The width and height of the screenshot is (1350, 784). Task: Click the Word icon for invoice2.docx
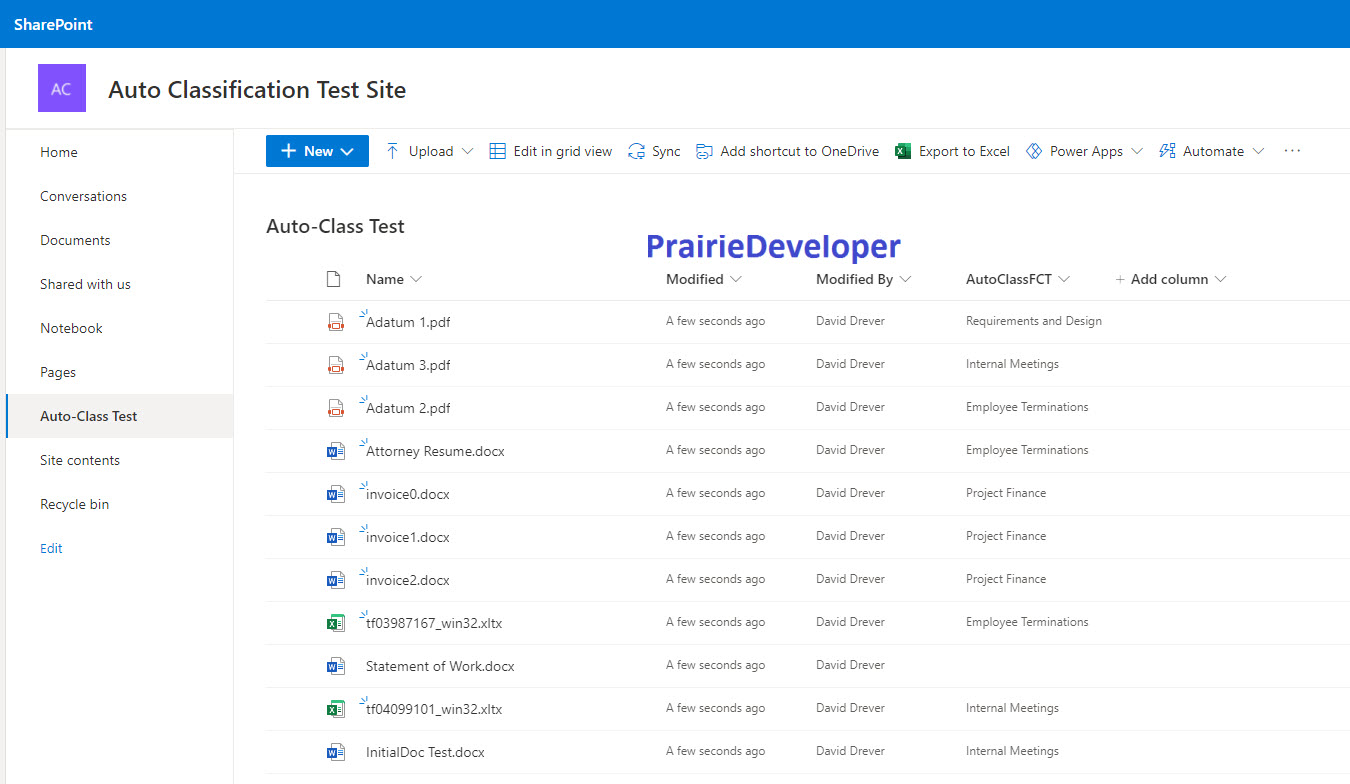(x=336, y=580)
